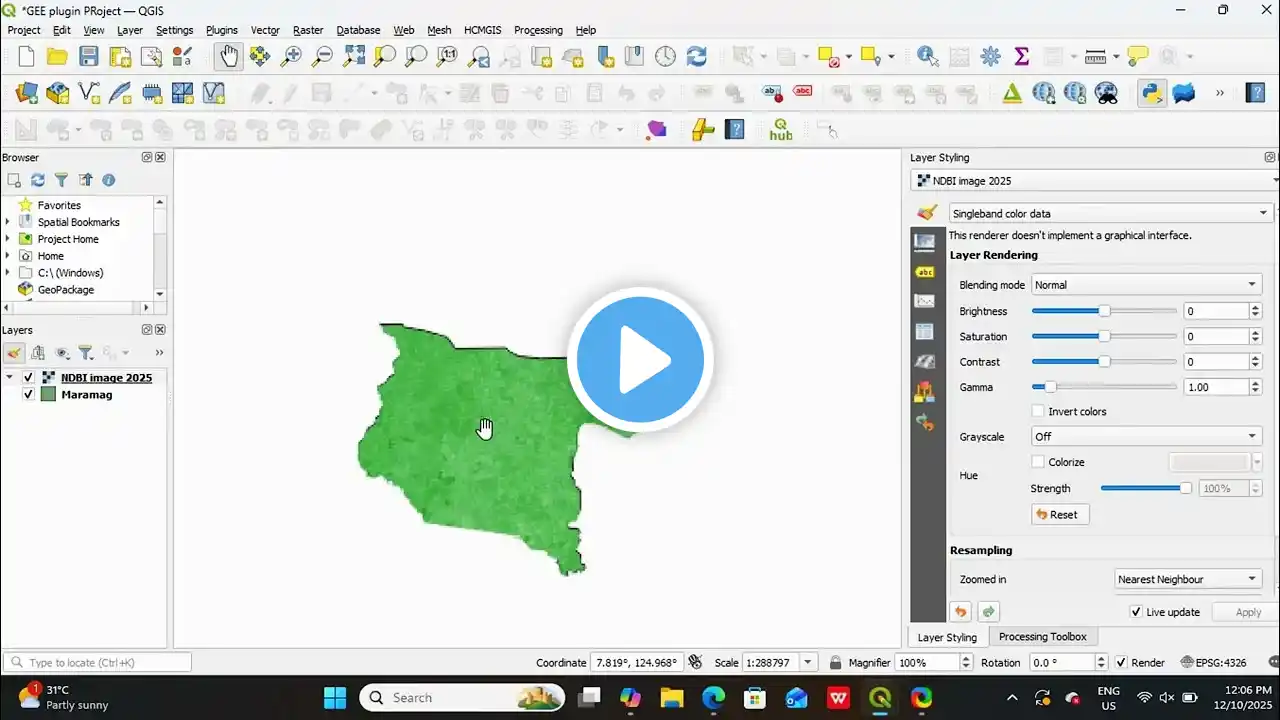Click the Zoom Full extent icon

[x=354, y=56]
